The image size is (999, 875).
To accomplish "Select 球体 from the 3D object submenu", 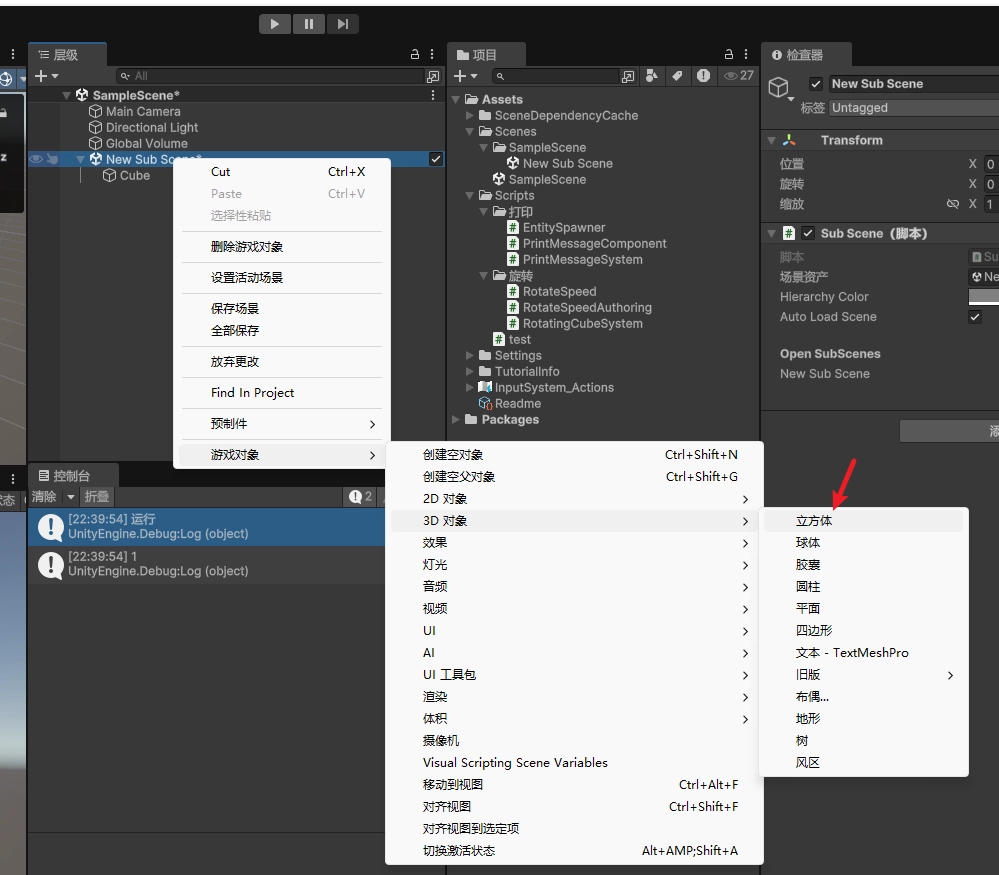I will pos(864,543).
